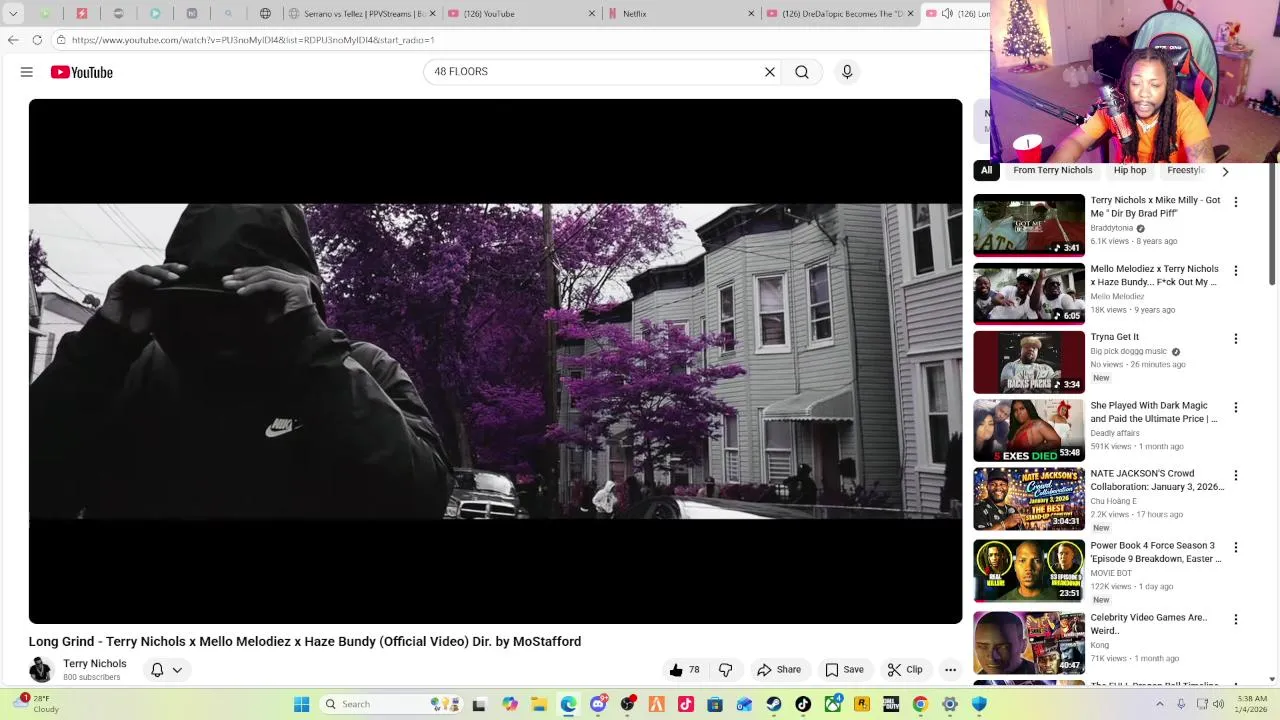
Task: Open Windows Start menu
Action: pyautogui.click(x=301, y=704)
